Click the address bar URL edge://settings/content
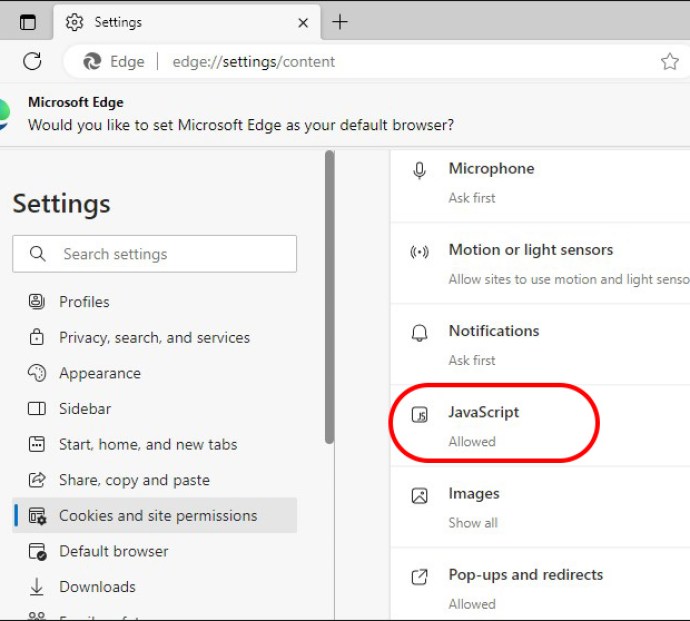Screen dimensions: 690x621 tap(253, 62)
